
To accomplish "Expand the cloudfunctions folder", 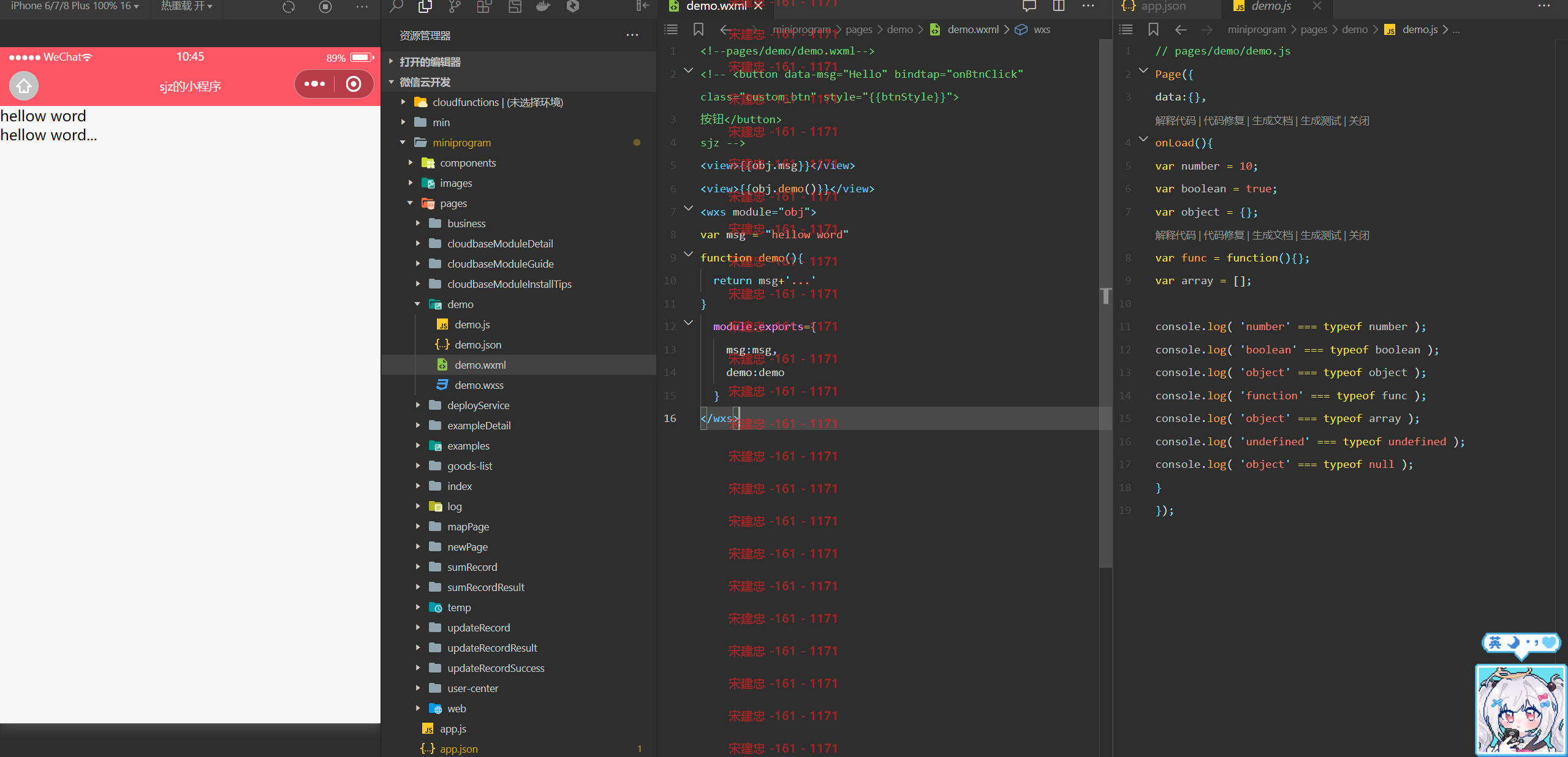I will click(x=403, y=102).
